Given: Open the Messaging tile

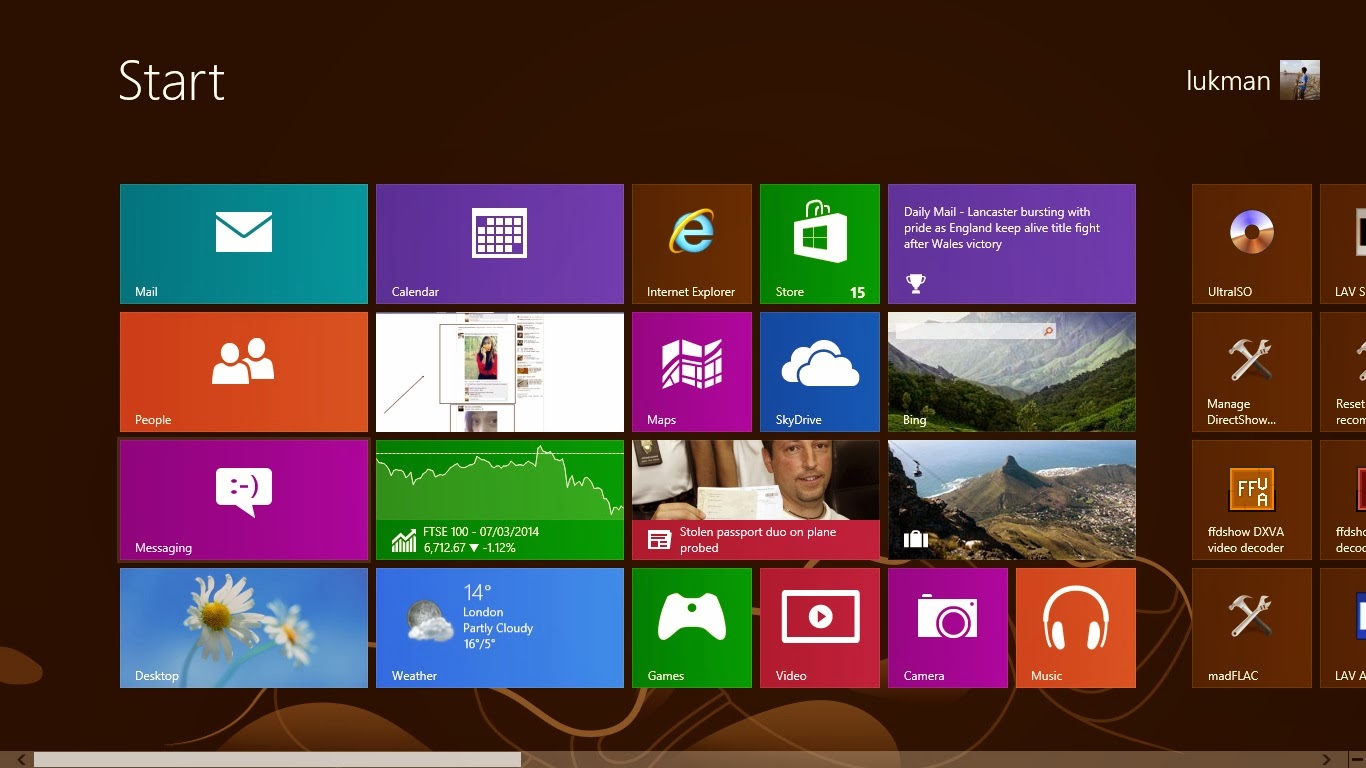Looking at the screenshot, I should 244,500.
